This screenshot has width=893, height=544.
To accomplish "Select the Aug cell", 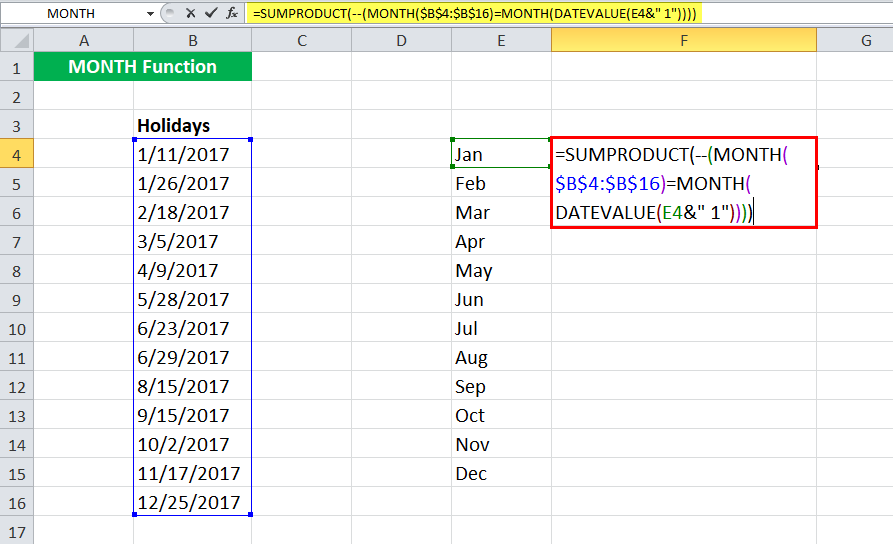I will tap(501, 357).
